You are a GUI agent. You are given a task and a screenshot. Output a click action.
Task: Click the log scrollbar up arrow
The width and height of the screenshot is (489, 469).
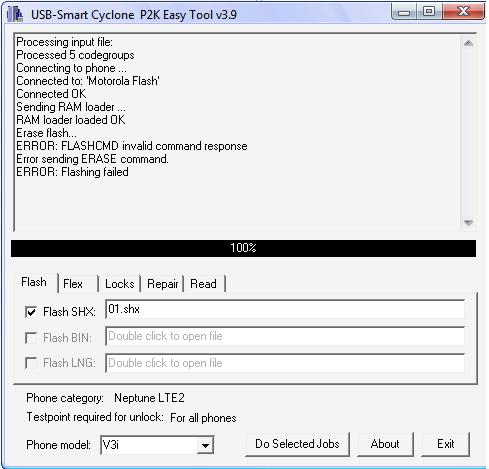pos(468,43)
